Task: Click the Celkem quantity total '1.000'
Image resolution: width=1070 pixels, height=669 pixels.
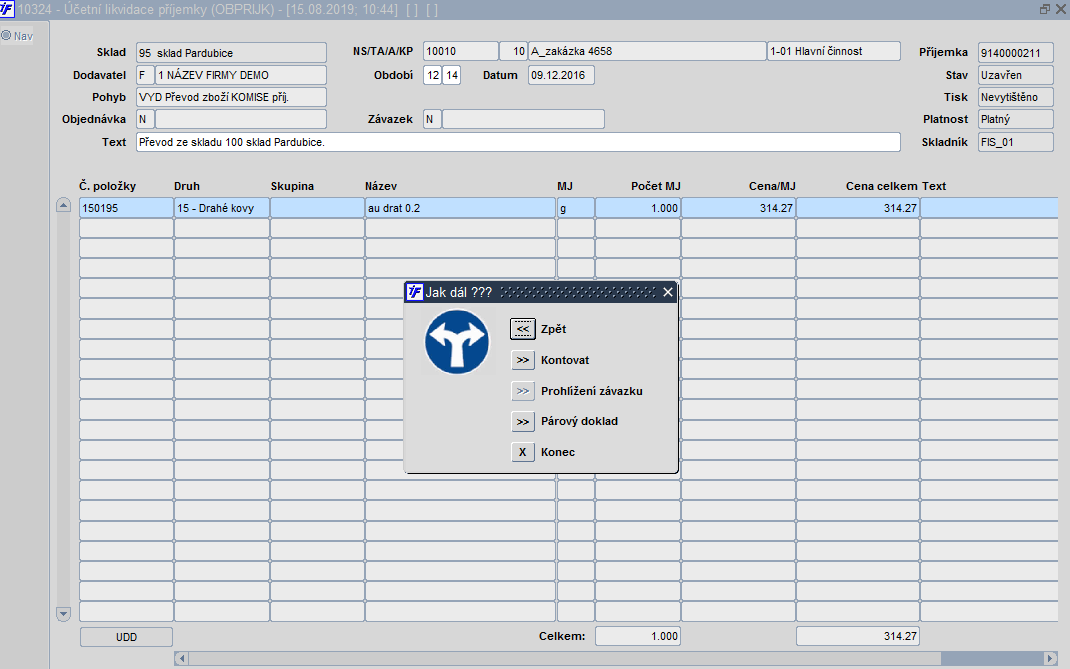Action: 638,636
